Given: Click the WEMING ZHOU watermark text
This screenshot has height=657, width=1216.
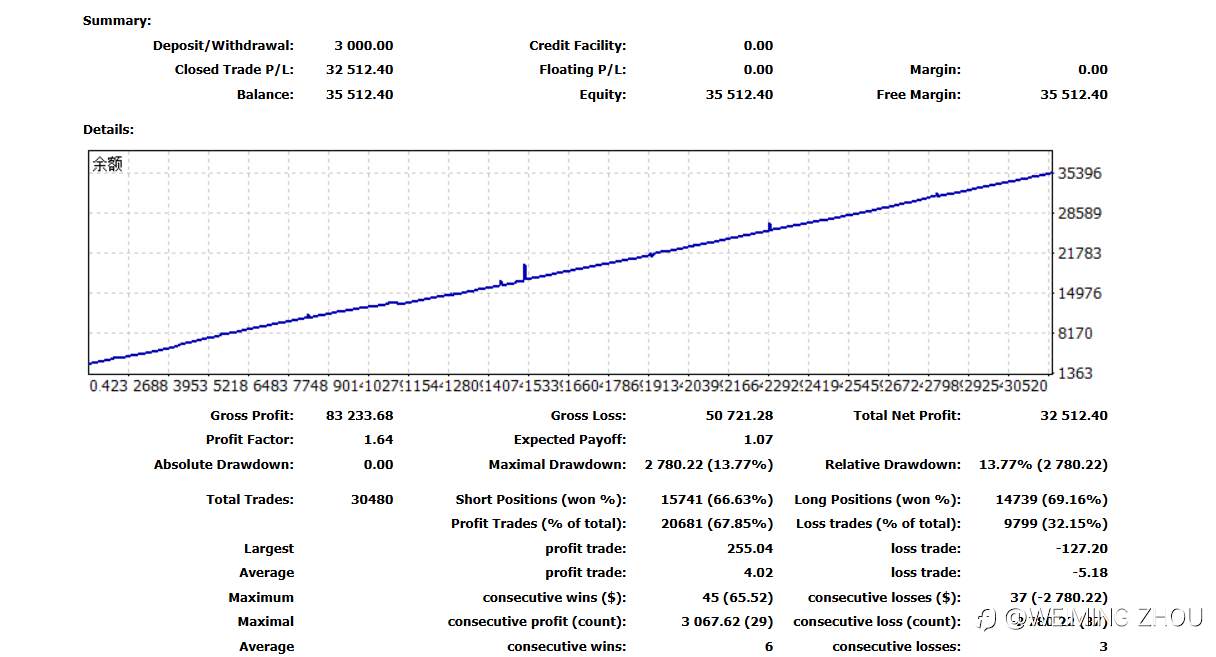Looking at the screenshot, I should (1104, 619).
